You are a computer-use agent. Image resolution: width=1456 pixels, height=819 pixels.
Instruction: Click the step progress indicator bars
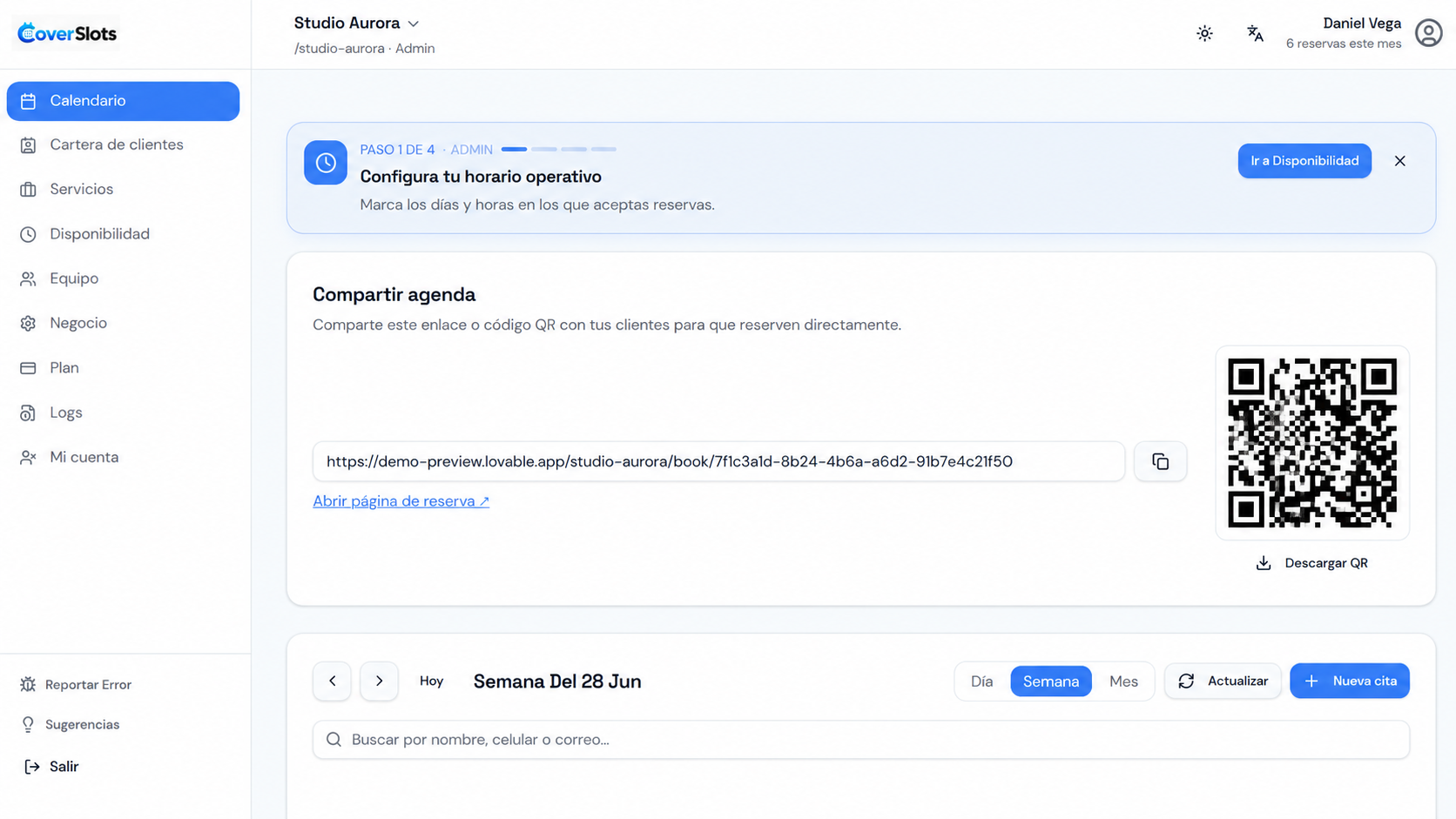pos(559,150)
